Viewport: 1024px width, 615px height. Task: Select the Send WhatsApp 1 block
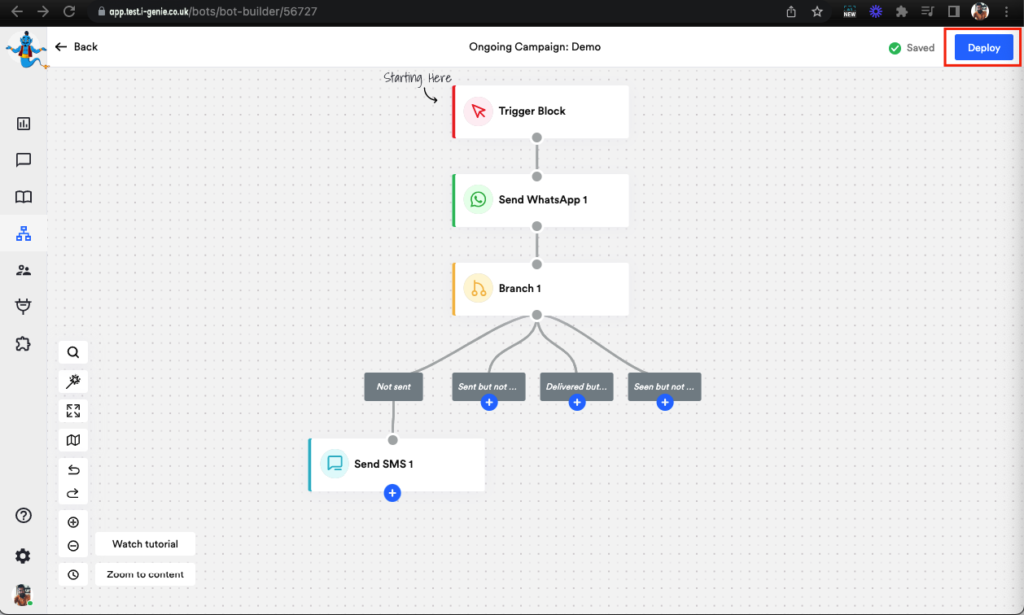click(541, 200)
